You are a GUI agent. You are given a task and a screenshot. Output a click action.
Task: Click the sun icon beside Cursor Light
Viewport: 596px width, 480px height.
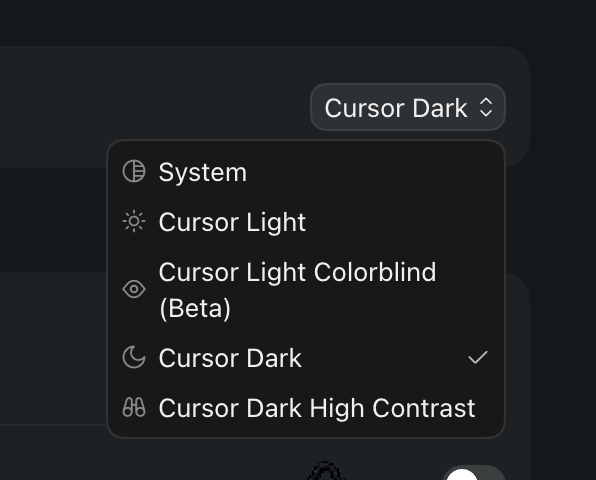pos(134,221)
